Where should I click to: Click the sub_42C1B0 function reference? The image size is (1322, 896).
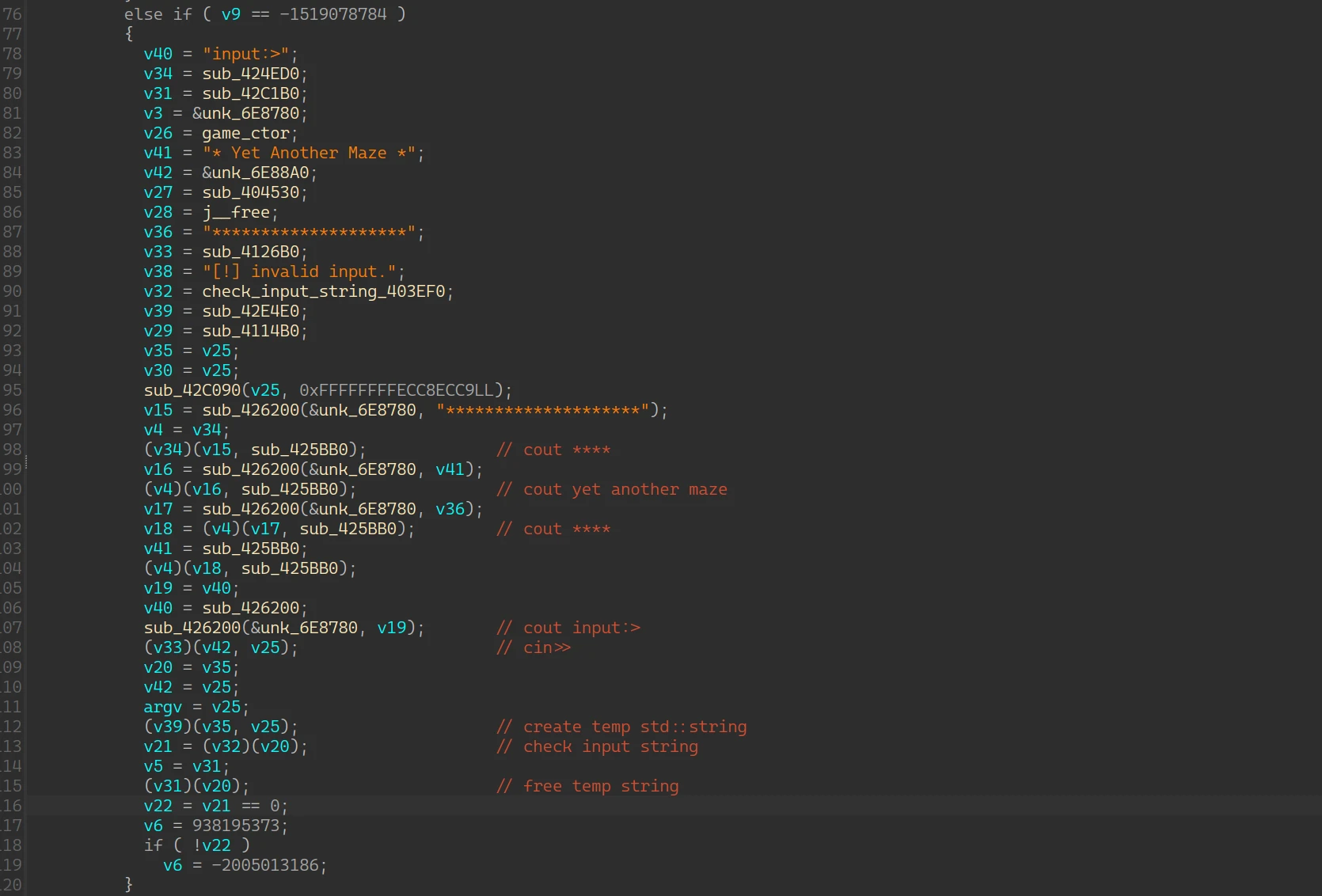250,93
